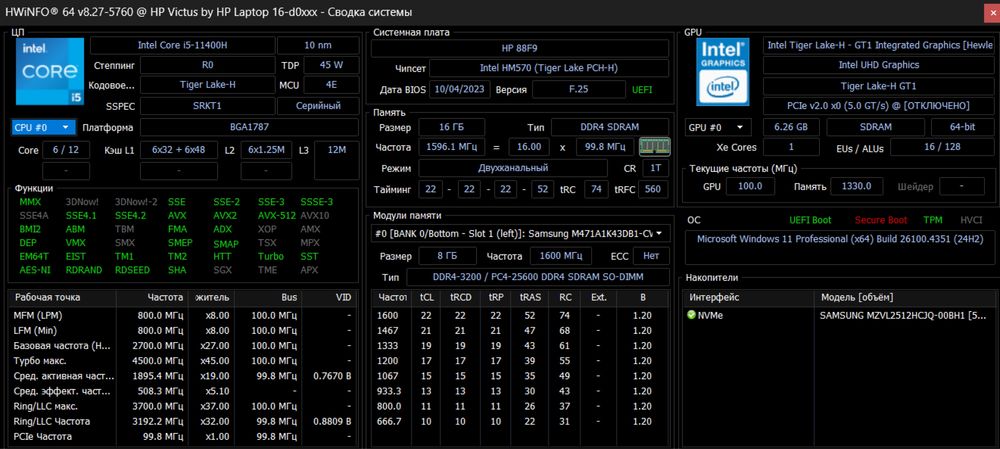Viewport: 1000px width, 449px height.
Task: Click the platform value BGA1787
Action: [x=249, y=128]
